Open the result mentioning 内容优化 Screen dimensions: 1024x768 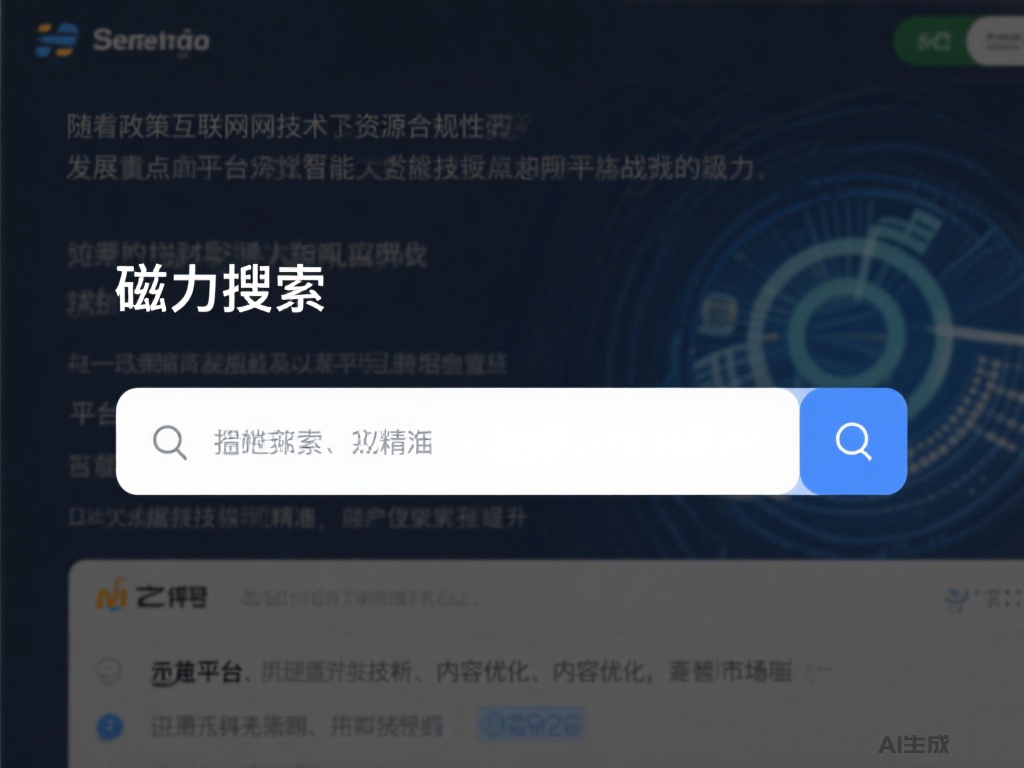coord(472,671)
